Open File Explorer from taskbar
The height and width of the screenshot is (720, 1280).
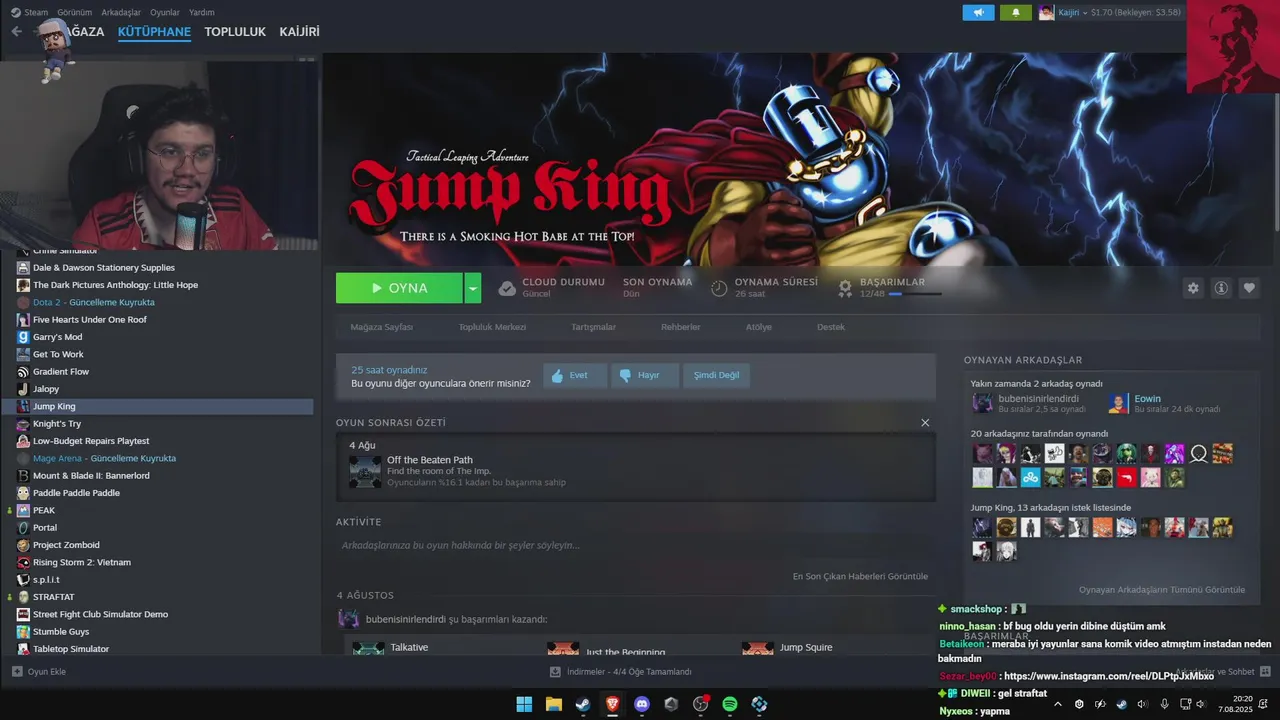[553, 704]
